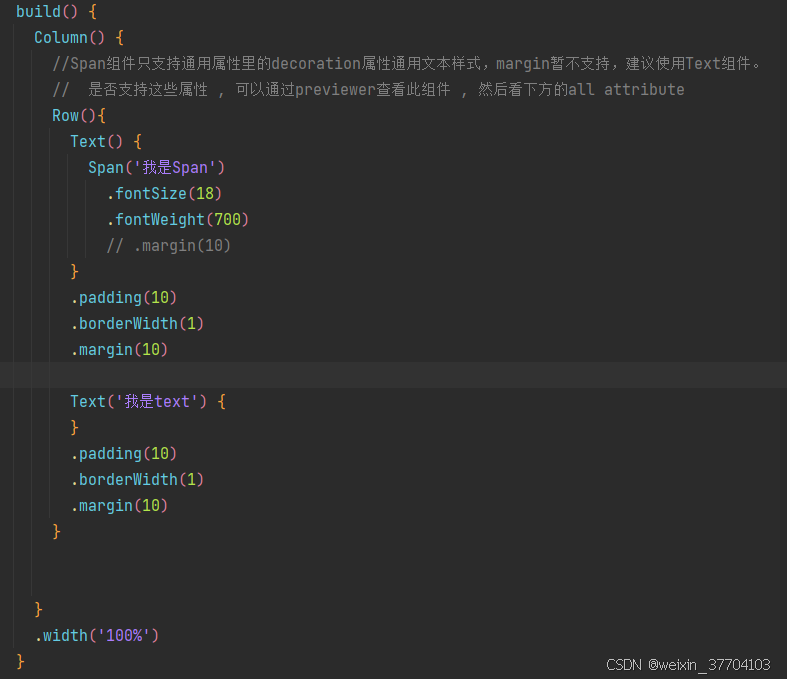
Task: Click .padding(10) below the 我是text Text
Action: [124, 454]
